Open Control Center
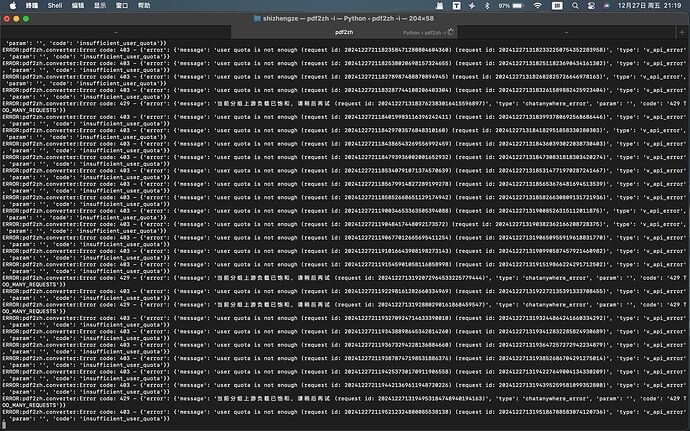The image size is (690, 431). (591, 5)
